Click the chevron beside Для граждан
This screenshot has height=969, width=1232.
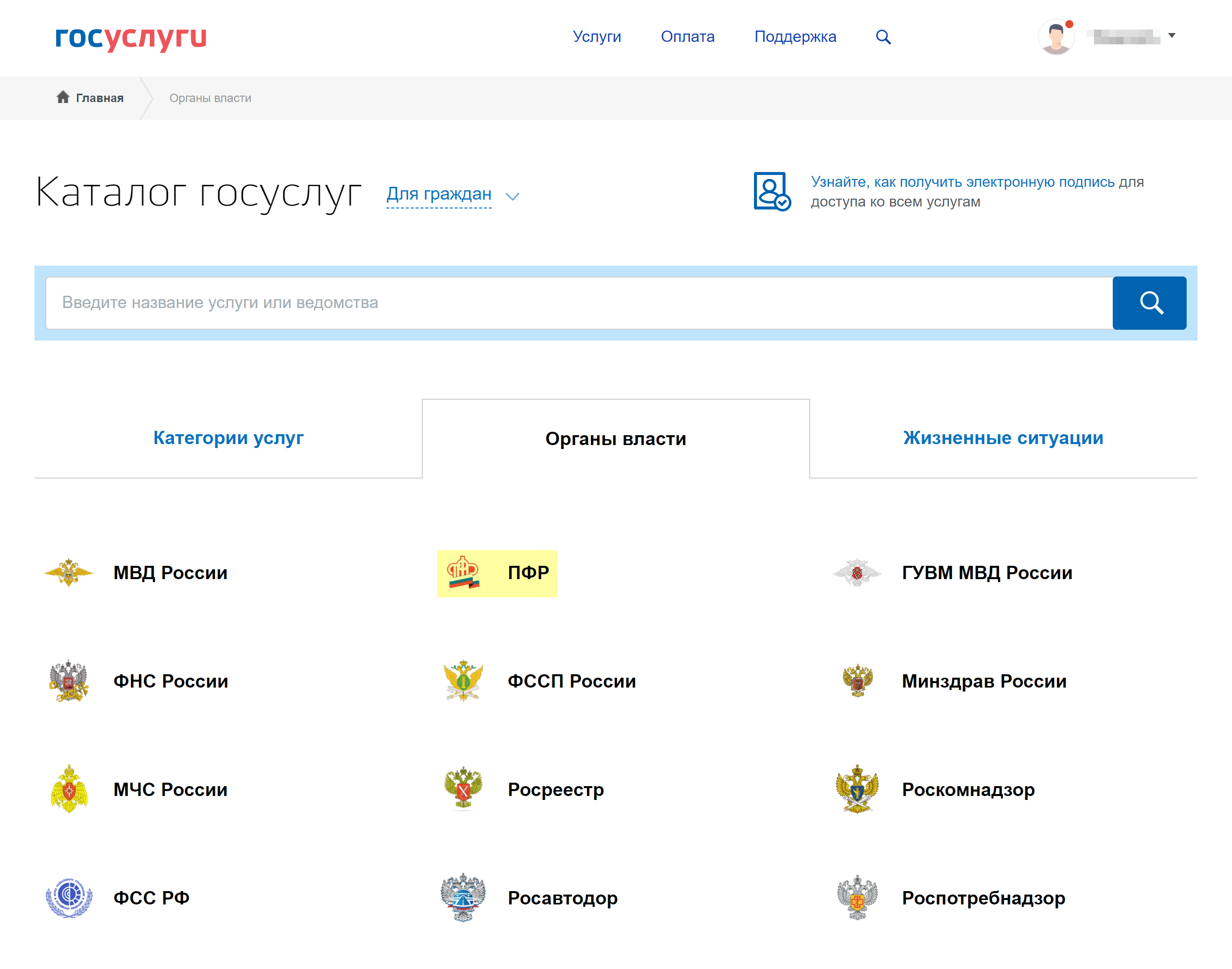pos(512,196)
